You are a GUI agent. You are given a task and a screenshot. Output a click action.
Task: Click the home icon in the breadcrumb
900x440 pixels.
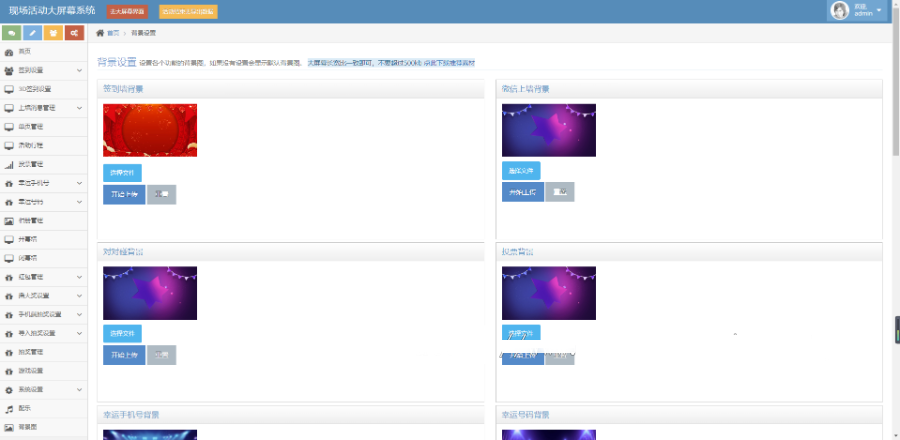[x=100, y=33]
